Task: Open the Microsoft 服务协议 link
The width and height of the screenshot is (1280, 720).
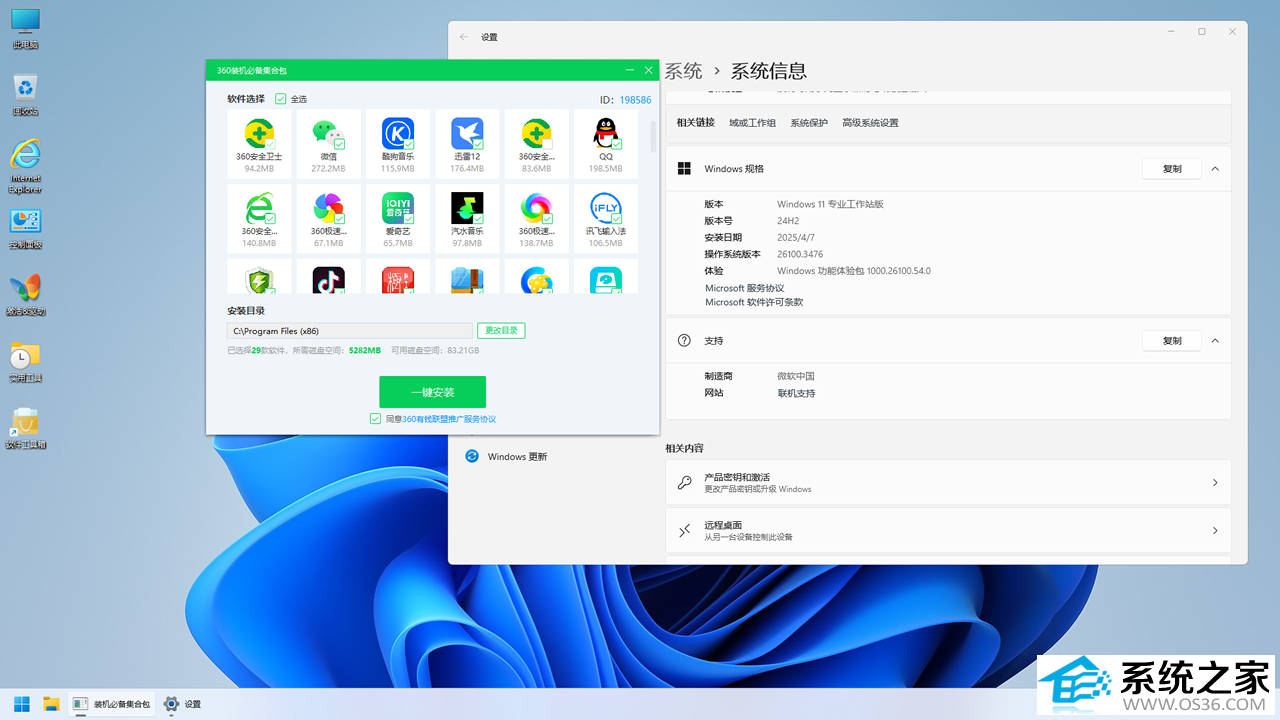Action: (745, 288)
